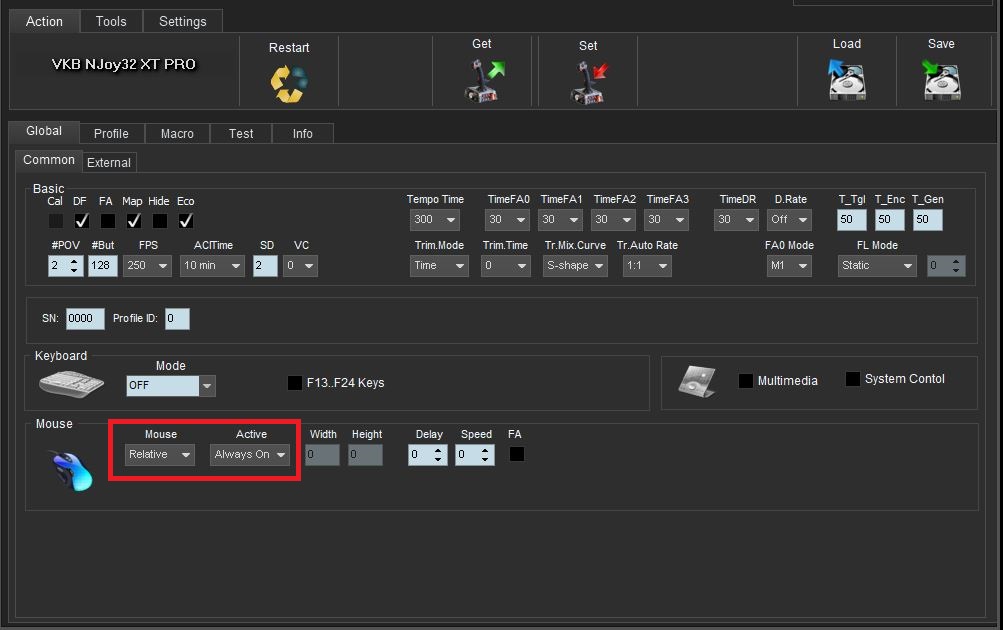Viewport: 1003px width, 630px height.
Task: Open the Tempo Time dropdown
Action: tap(435, 219)
